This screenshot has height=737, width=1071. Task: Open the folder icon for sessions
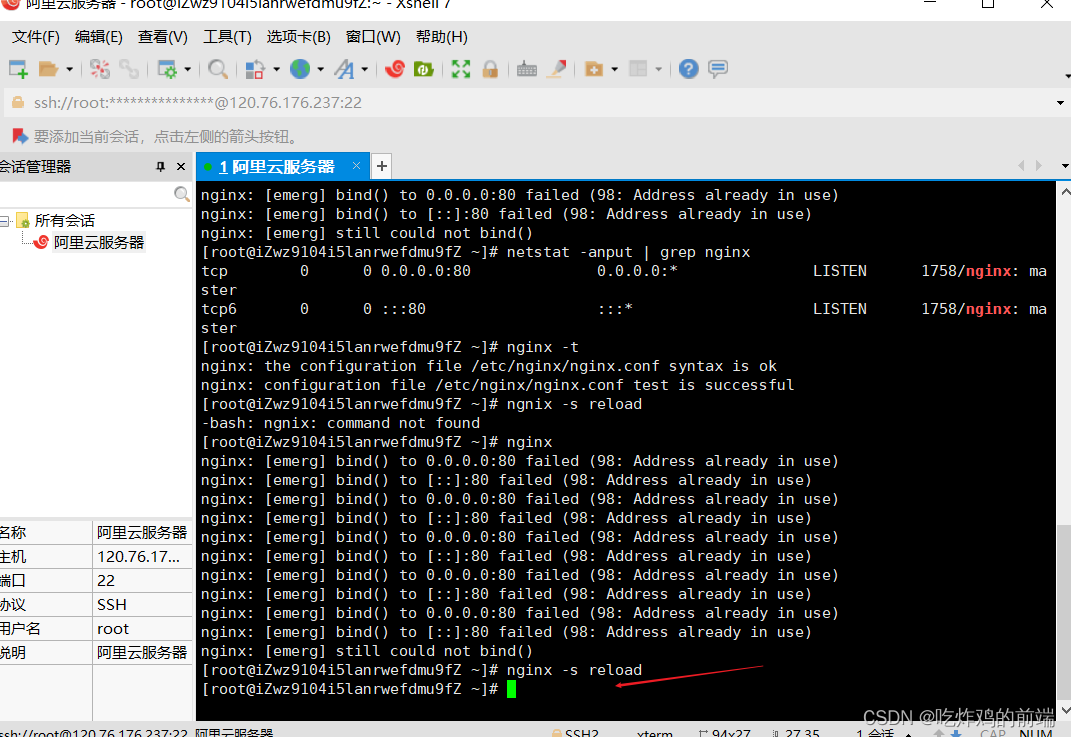pos(48,69)
